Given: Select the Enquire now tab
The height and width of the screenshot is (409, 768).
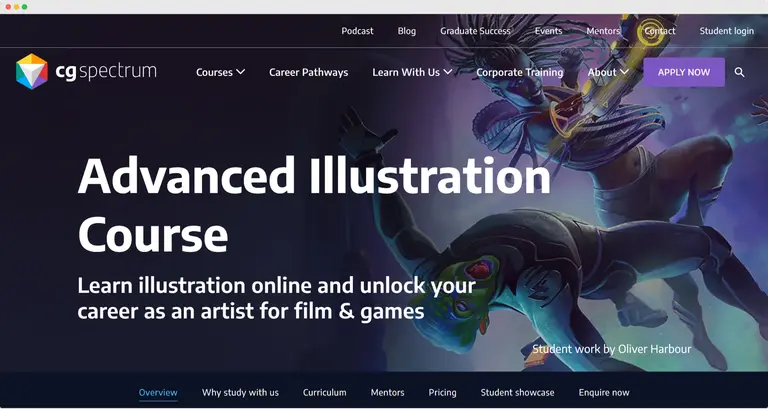Looking at the screenshot, I should [x=604, y=392].
